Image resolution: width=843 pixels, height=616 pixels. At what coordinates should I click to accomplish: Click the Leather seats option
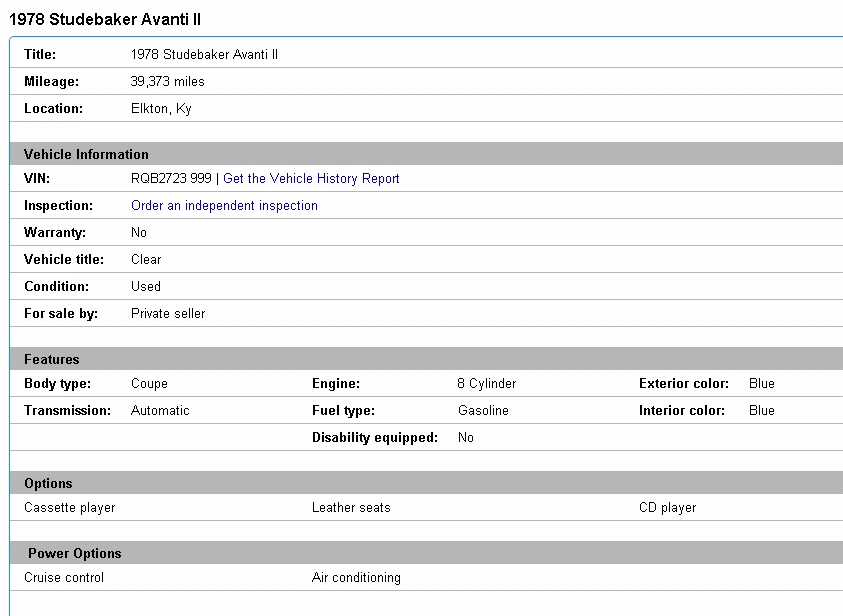tap(351, 508)
